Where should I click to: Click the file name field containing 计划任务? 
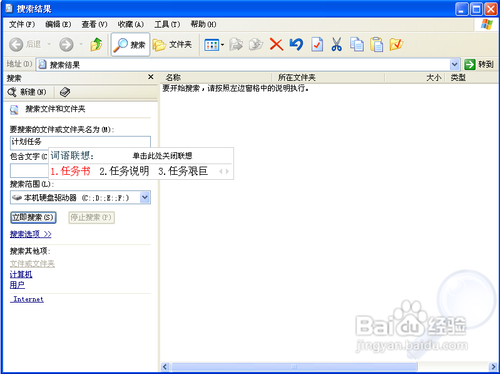(80, 142)
